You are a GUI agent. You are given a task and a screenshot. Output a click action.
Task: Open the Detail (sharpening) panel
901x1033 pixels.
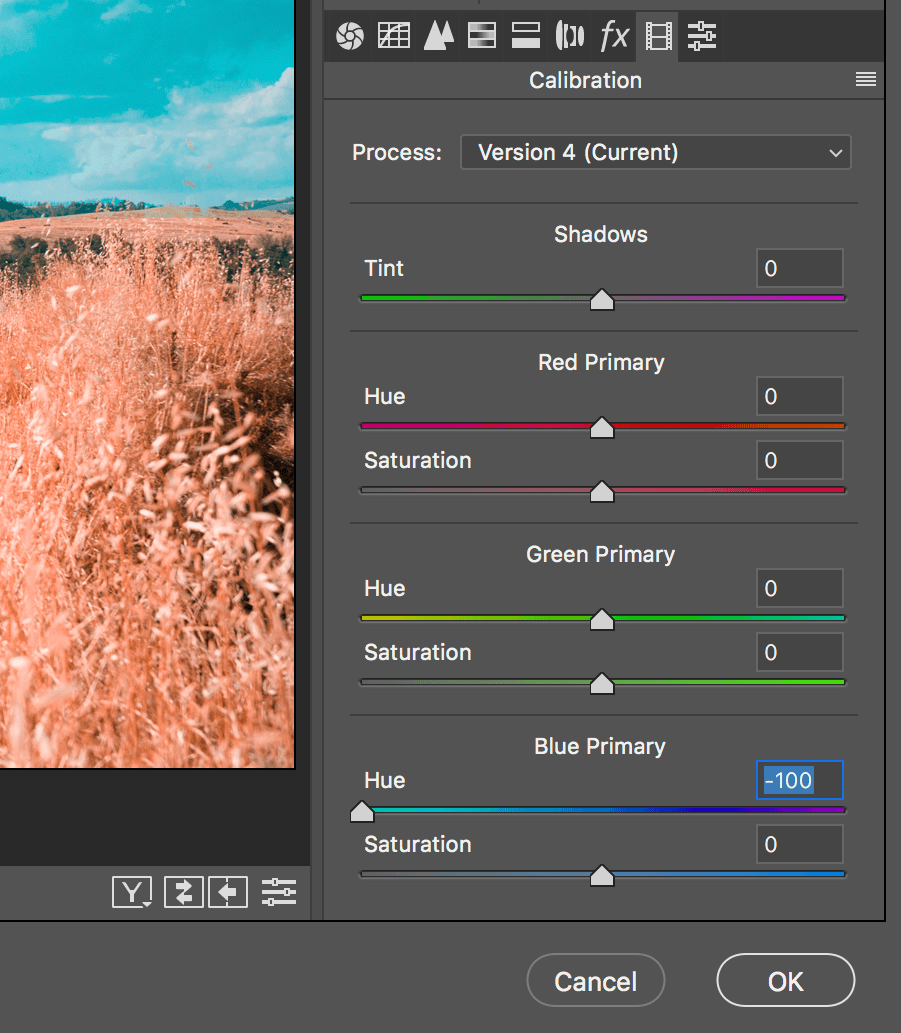click(438, 36)
